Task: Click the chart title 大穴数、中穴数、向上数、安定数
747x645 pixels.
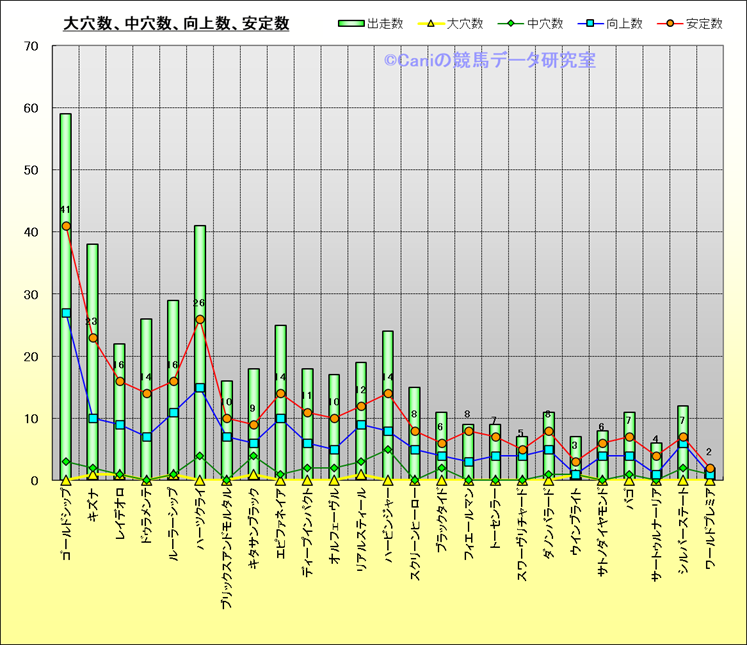Action: pyautogui.click(x=176, y=23)
